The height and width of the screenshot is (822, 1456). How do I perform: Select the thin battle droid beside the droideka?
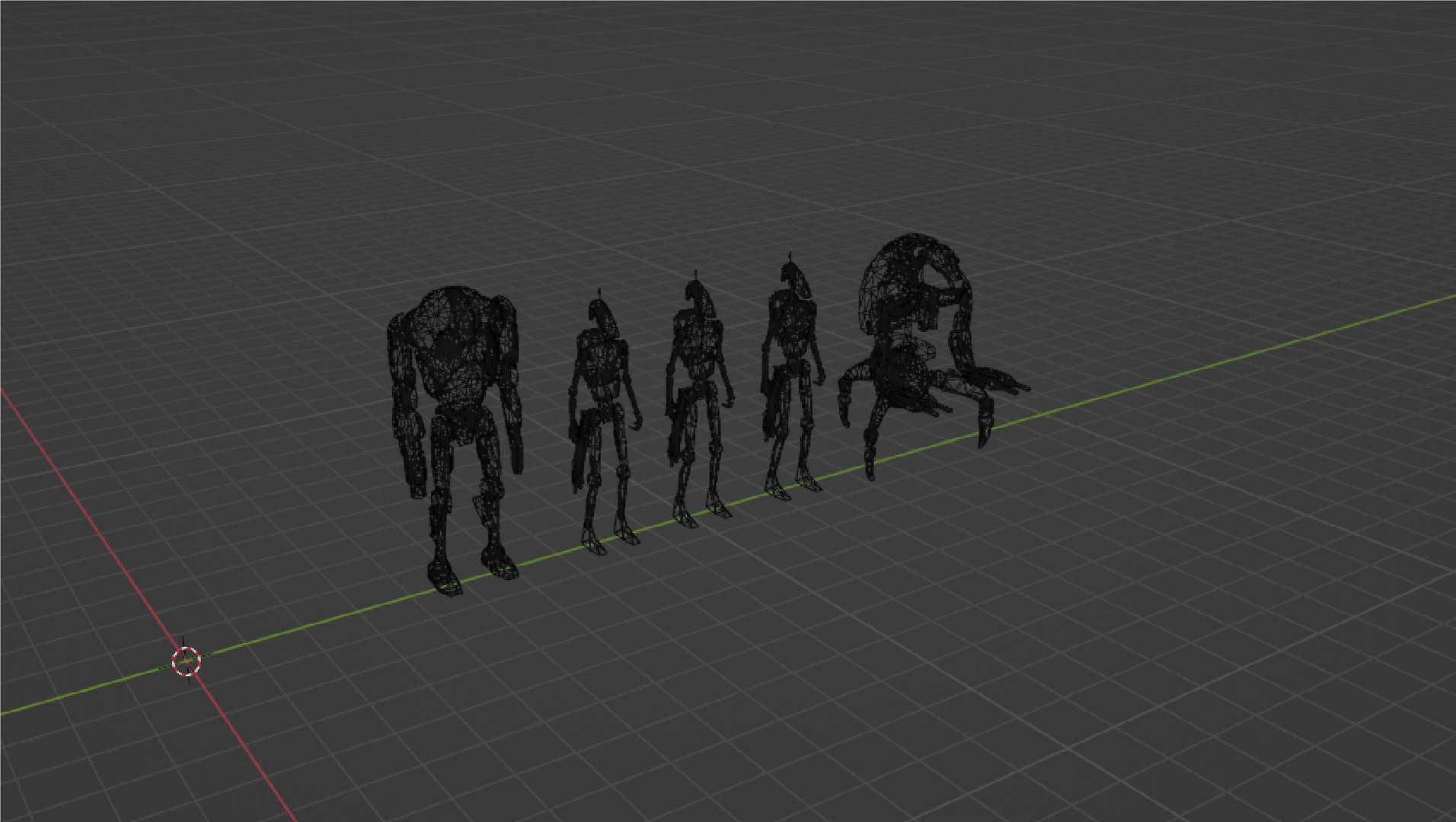click(x=792, y=377)
